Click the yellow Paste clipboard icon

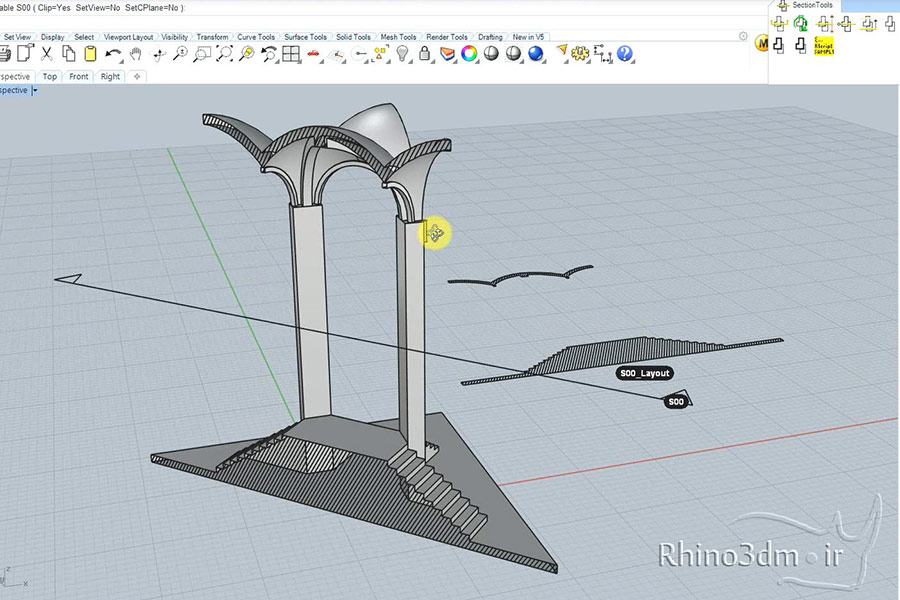click(90, 54)
